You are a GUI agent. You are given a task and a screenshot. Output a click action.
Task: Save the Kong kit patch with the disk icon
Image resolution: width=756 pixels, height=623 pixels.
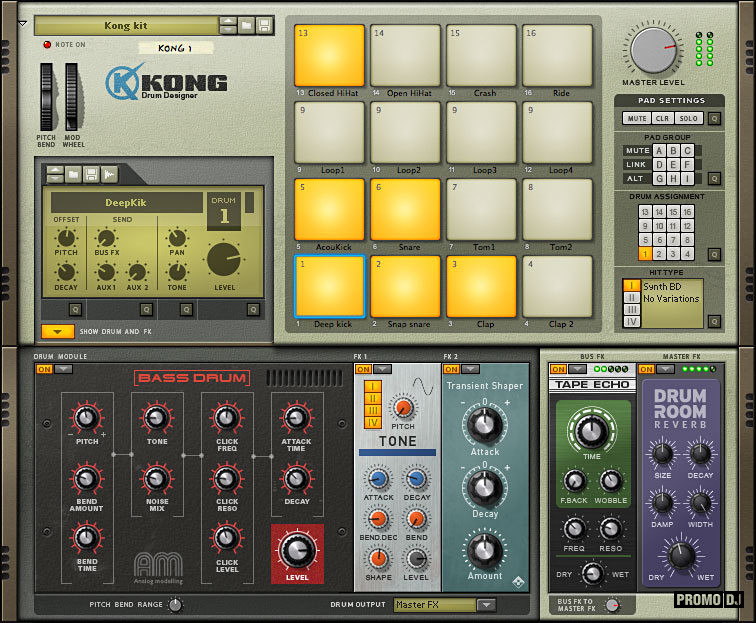(x=264, y=25)
